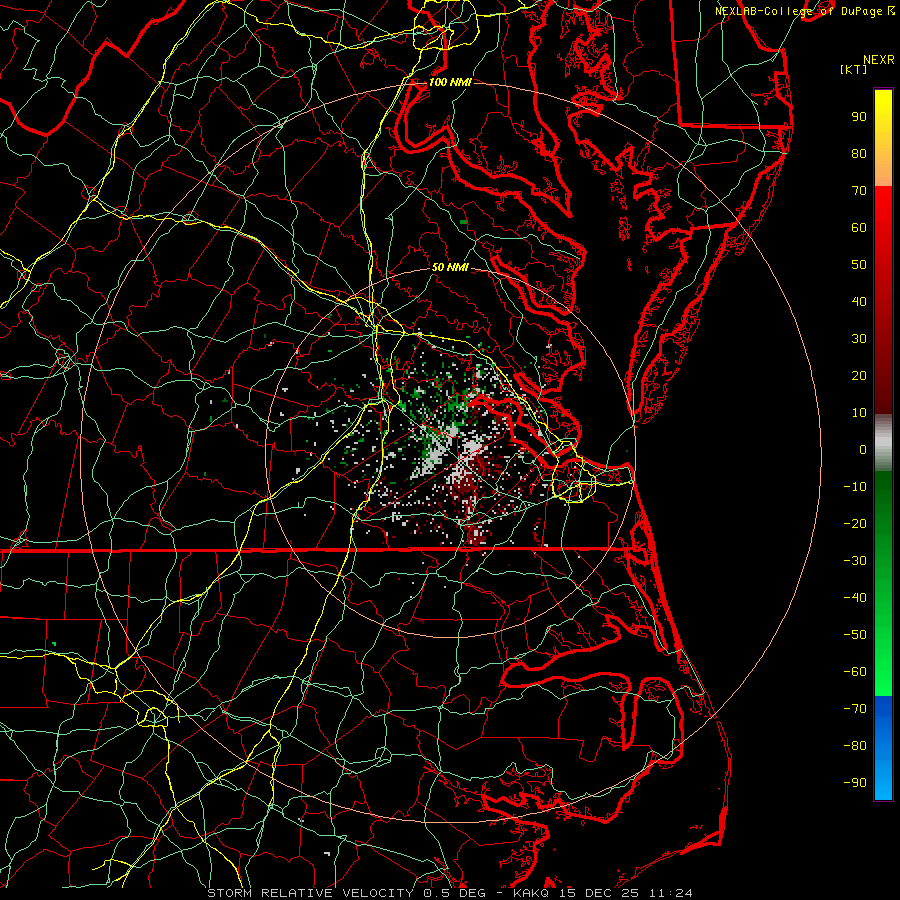The height and width of the screenshot is (900, 900).
Task: Click the 0 scale tick label
Action: 863,450
